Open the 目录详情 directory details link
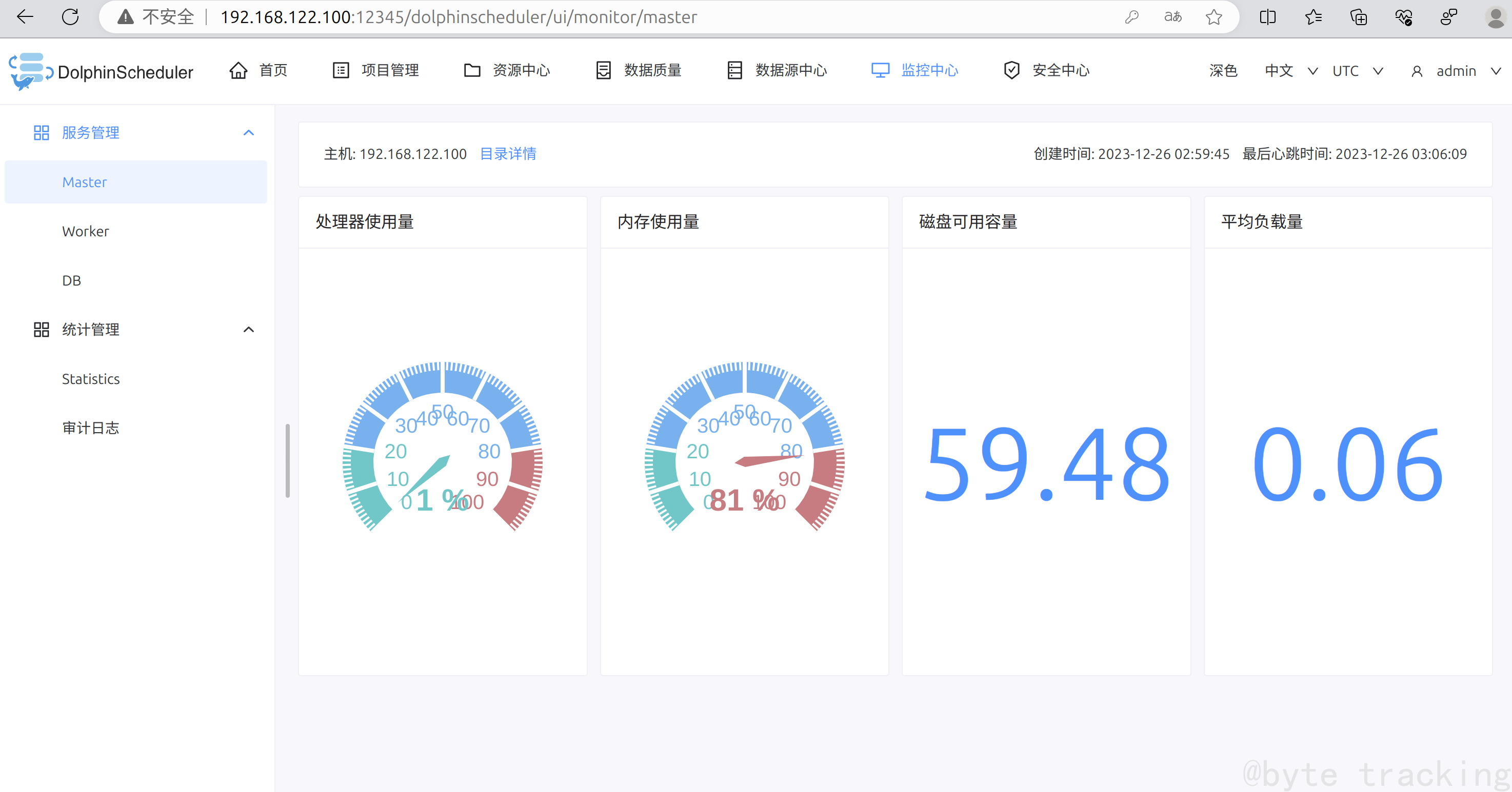Viewport: 1512px width, 792px height. click(507, 154)
